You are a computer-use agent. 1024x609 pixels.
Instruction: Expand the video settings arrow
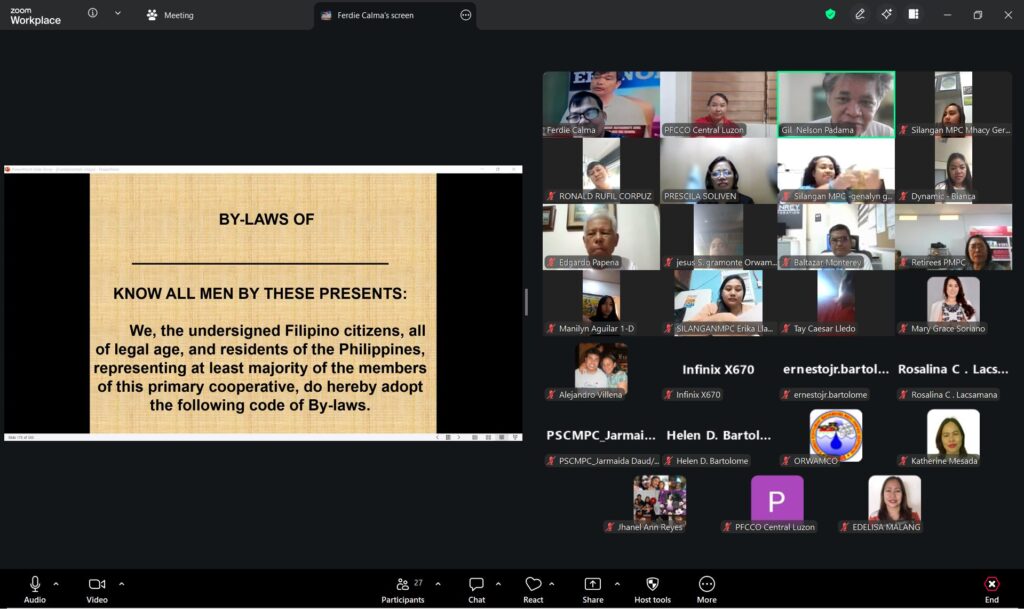[122, 584]
